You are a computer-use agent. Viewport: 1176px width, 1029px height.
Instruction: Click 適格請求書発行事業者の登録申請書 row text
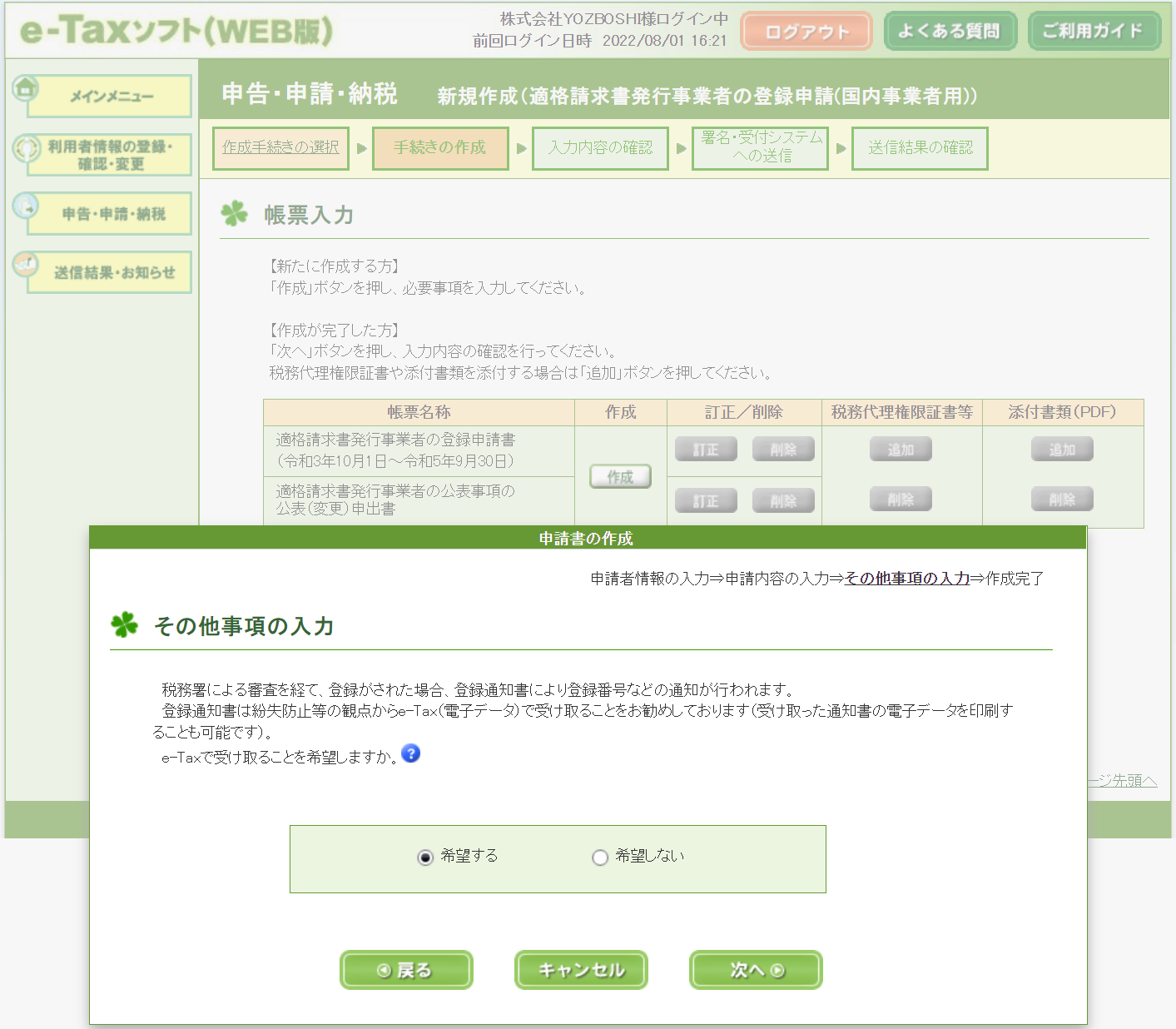click(395, 450)
